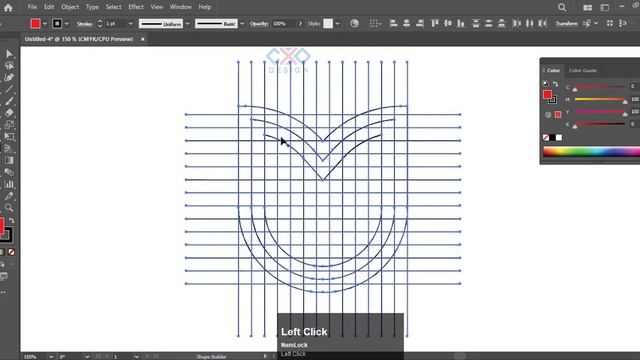Image resolution: width=640 pixels, height=360 pixels.
Task: Click Horizontal Align Left icon
Action: point(393,24)
